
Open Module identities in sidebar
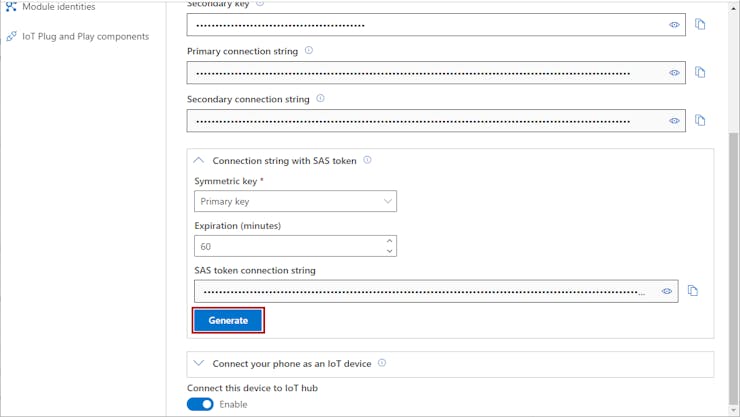(x=58, y=7)
